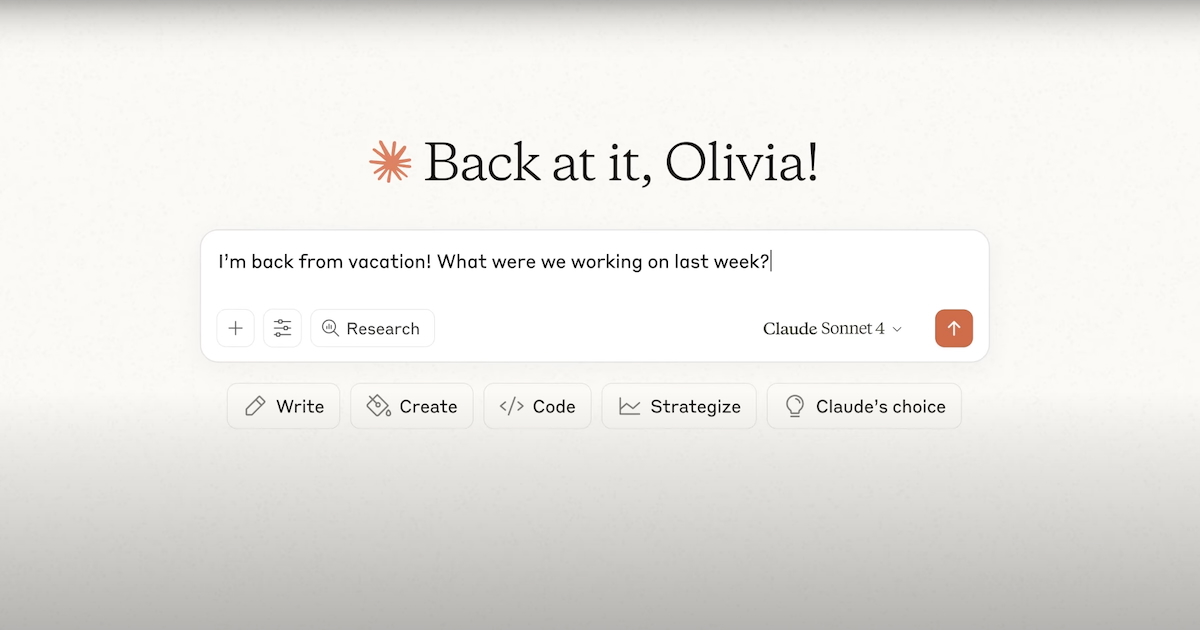The image size is (1200, 630).
Task: Select the Write suggestion label
Action: 300,406
